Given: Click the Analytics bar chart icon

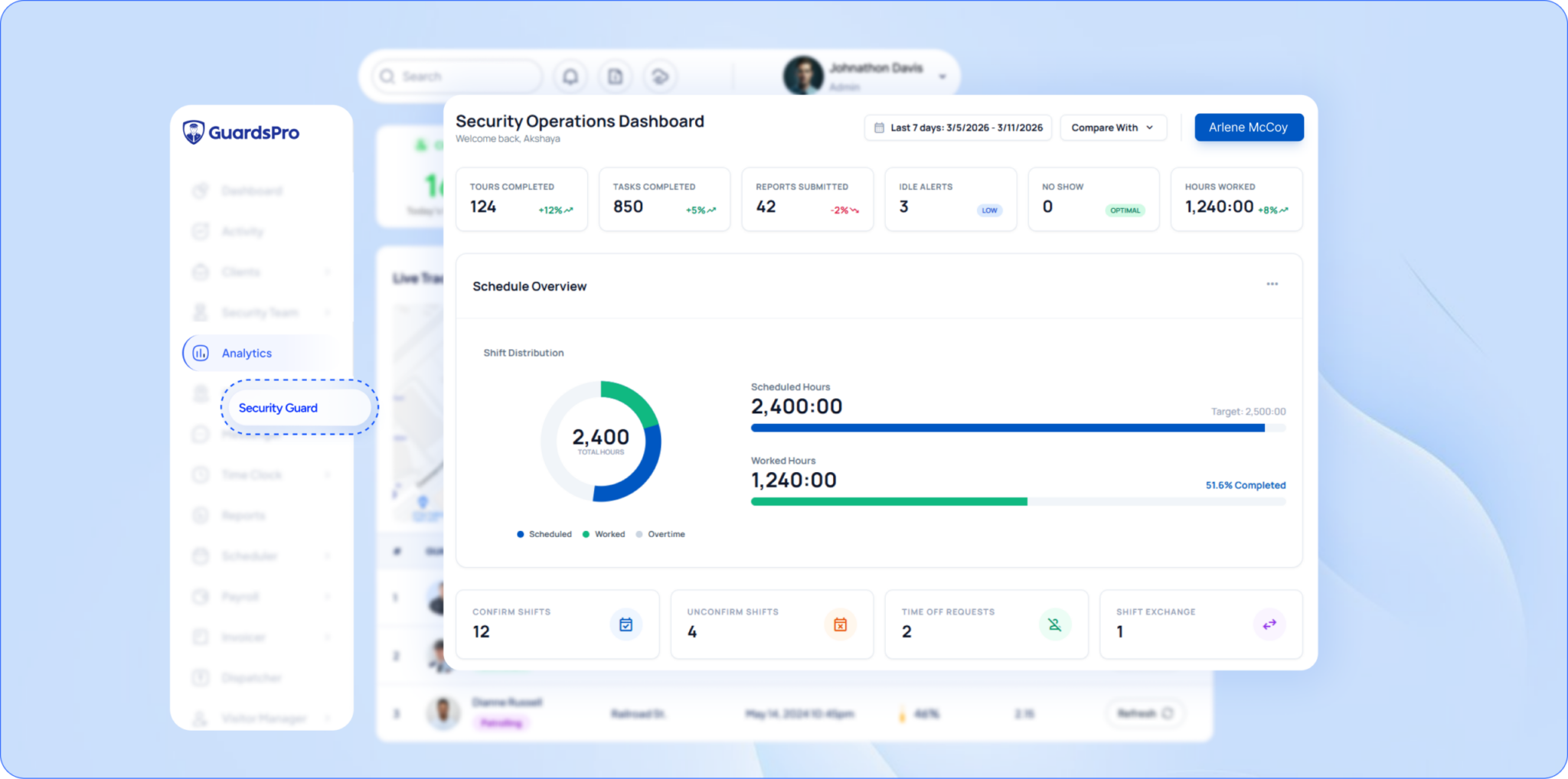Looking at the screenshot, I should 201,353.
